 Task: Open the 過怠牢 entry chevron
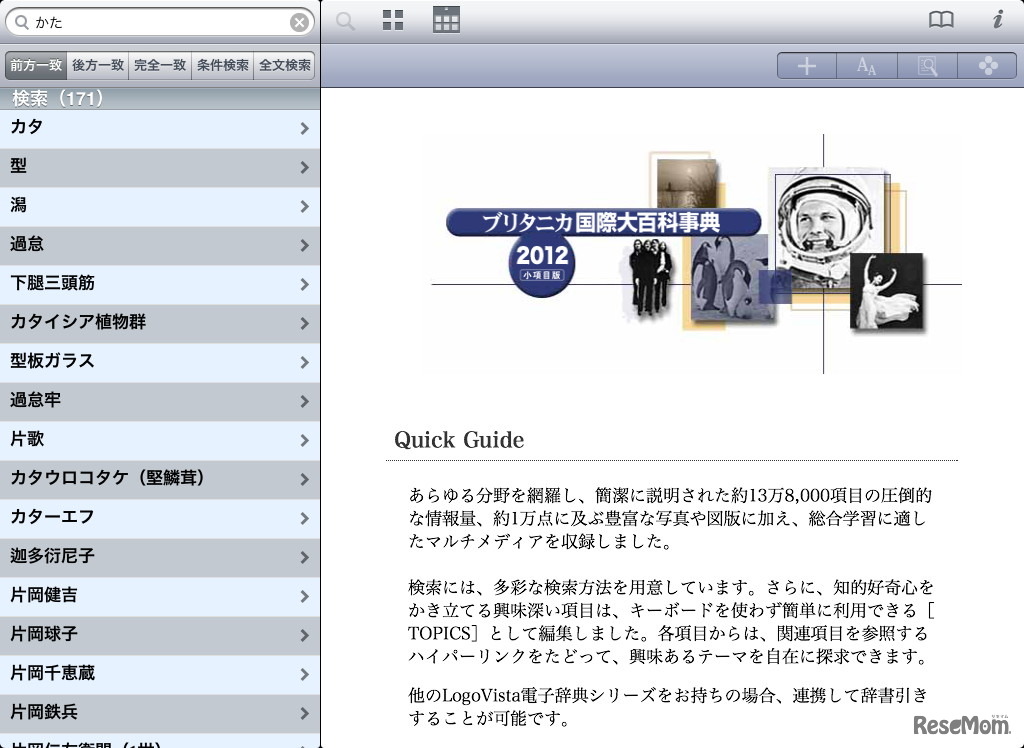(x=304, y=402)
